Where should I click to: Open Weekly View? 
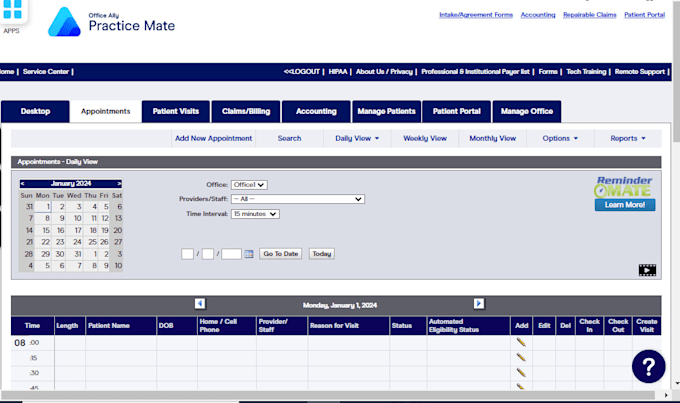tap(425, 138)
